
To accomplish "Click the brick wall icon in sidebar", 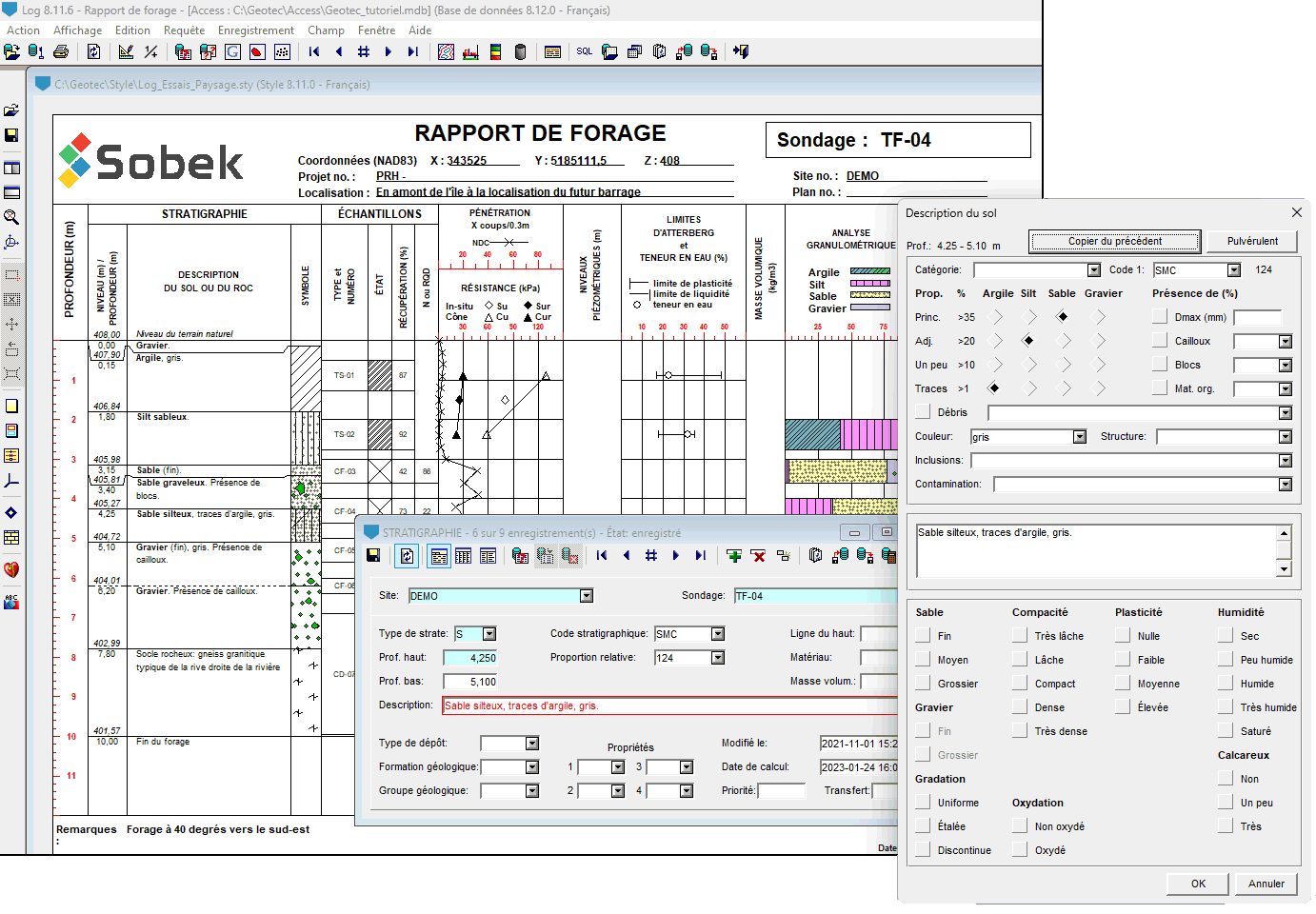I will coord(11,537).
